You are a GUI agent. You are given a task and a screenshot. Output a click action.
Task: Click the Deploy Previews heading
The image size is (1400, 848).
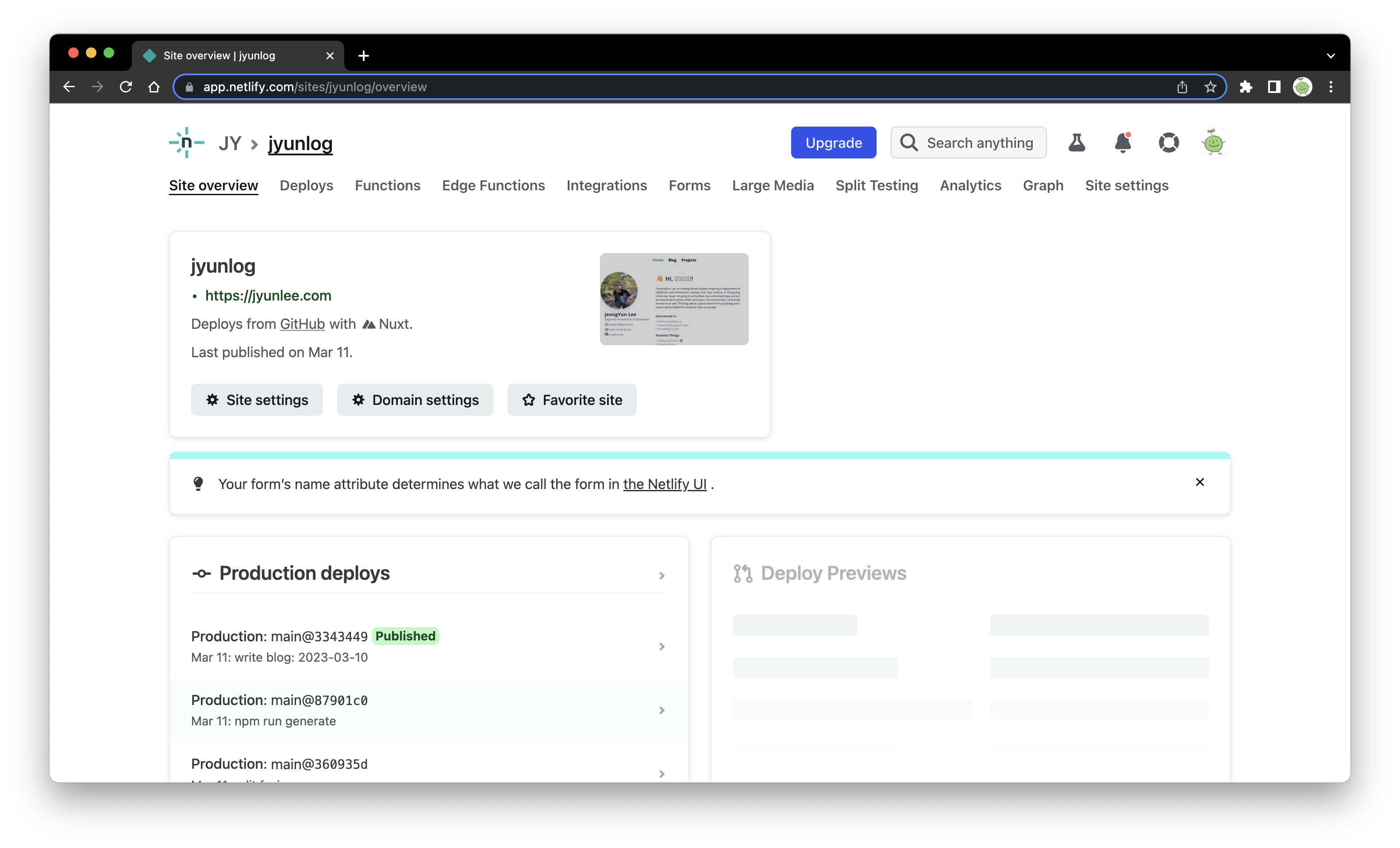click(834, 573)
